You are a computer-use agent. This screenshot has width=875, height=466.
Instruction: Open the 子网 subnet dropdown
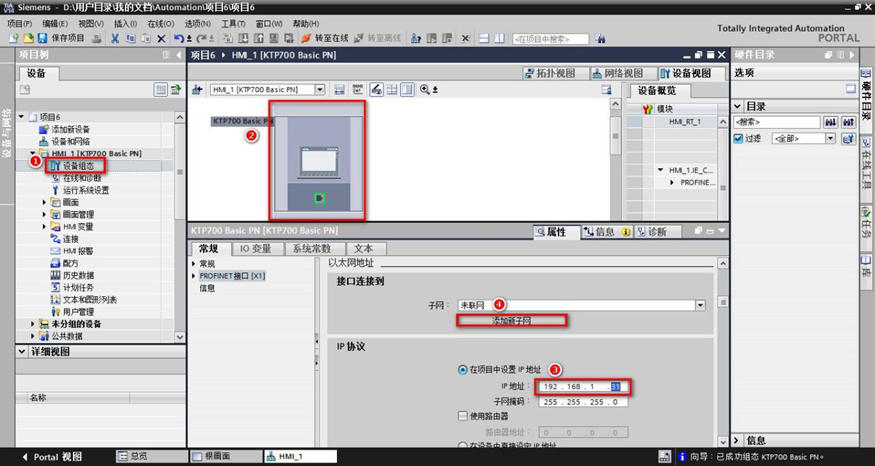tap(700, 305)
